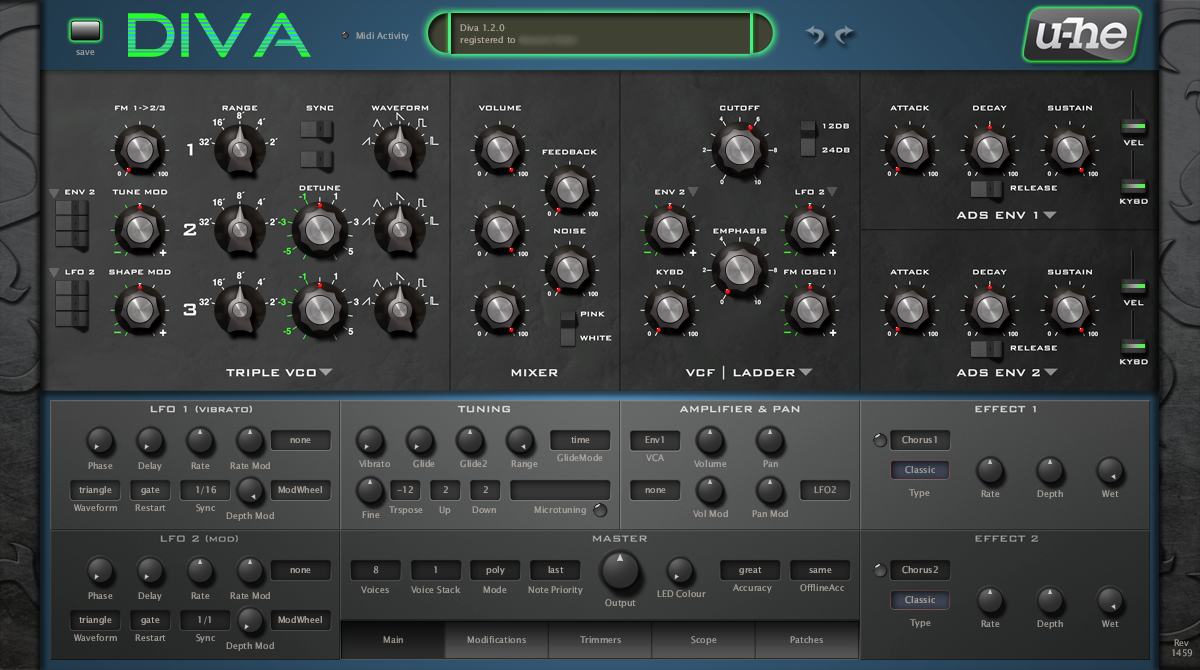Click the Midi Activity indicator
Viewport: 1200px width, 670px height.
point(345,36)
